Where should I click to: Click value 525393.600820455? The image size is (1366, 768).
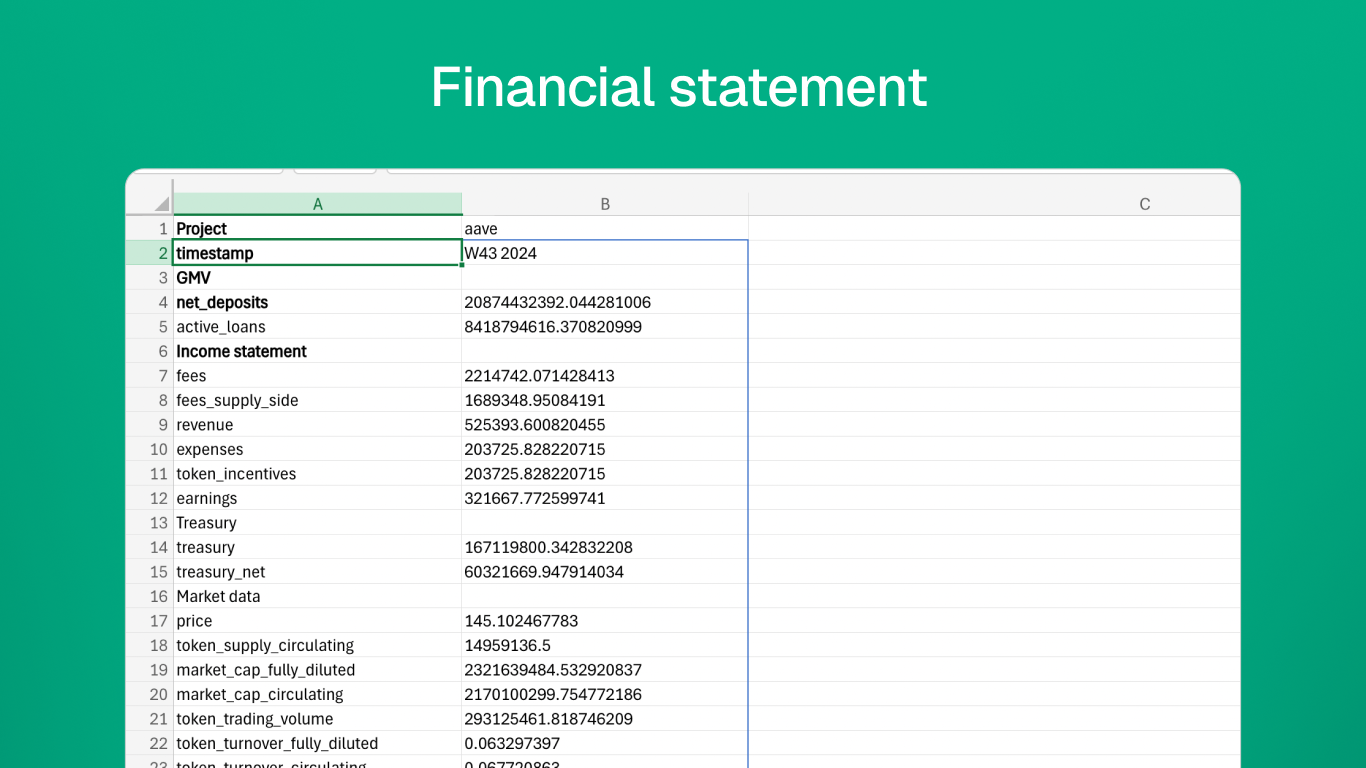click(605, 425)
